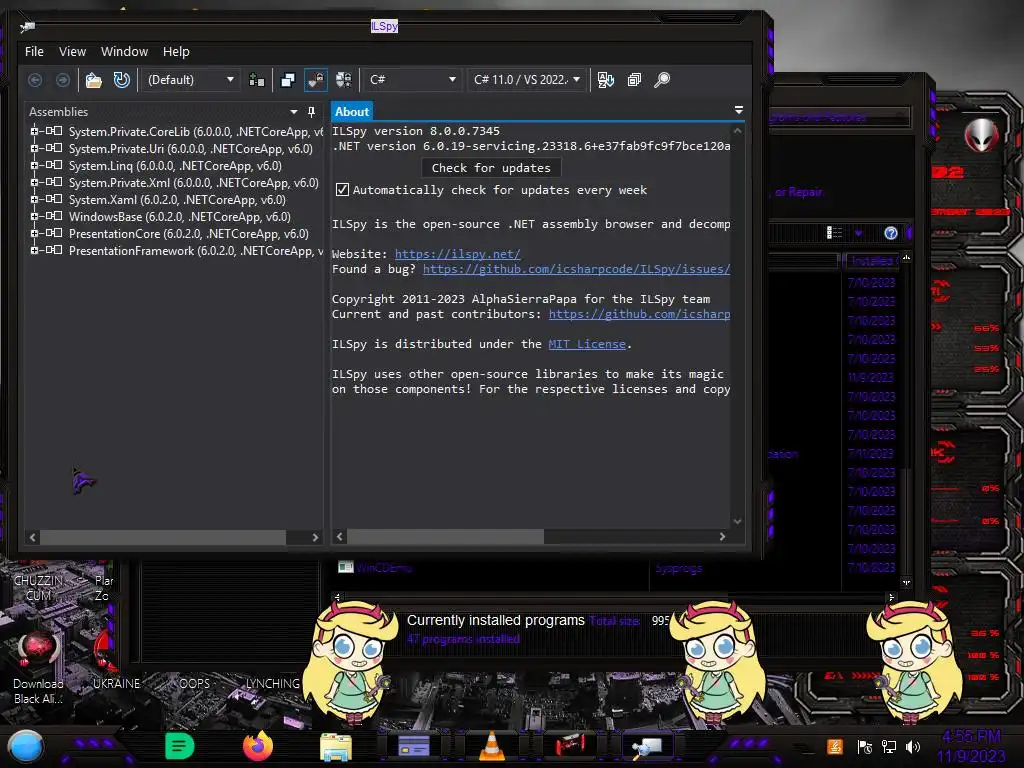Open the Assemblies panel options arrow
Screen dimensions: 1024x768
coord(294,112)
